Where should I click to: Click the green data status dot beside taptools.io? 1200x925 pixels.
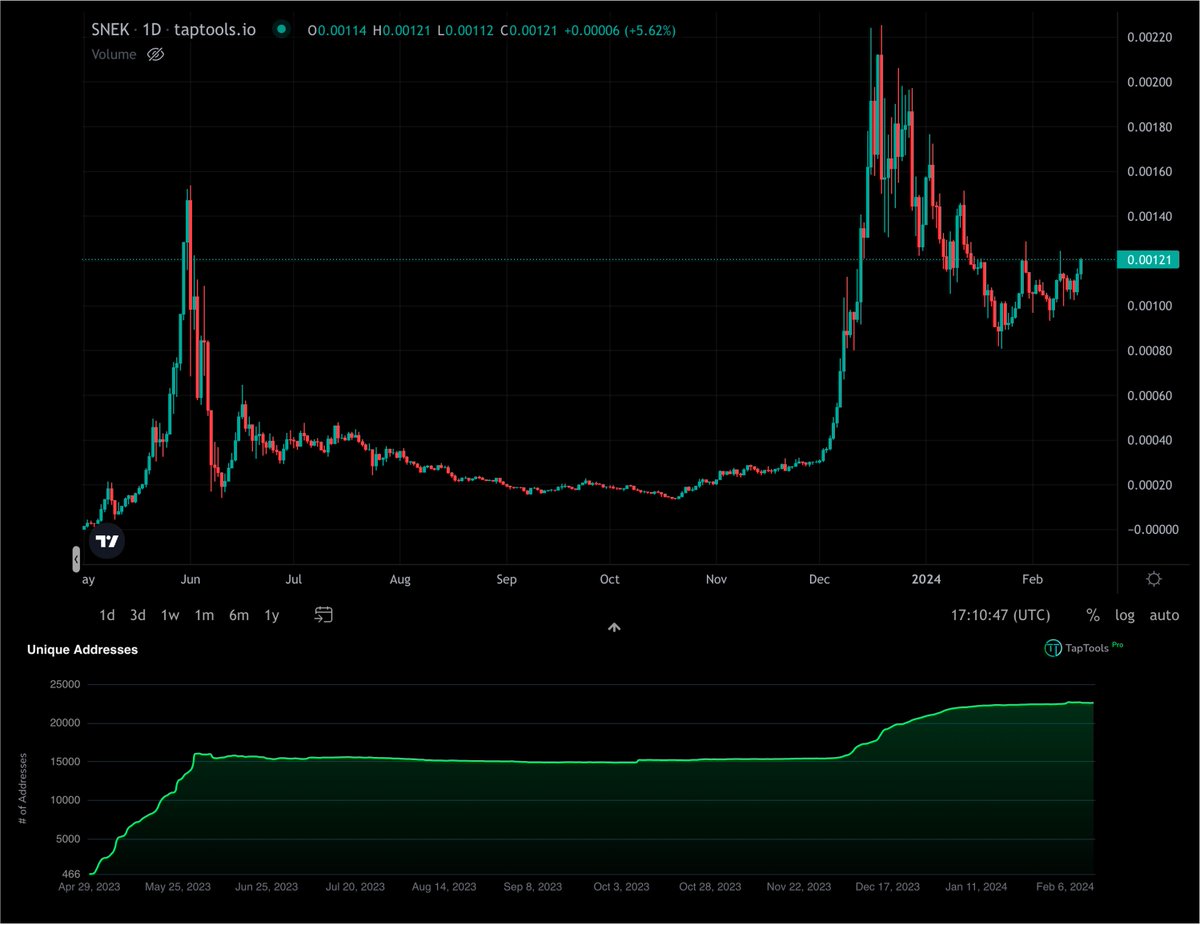pyautogui.click(x=281, y=30)
